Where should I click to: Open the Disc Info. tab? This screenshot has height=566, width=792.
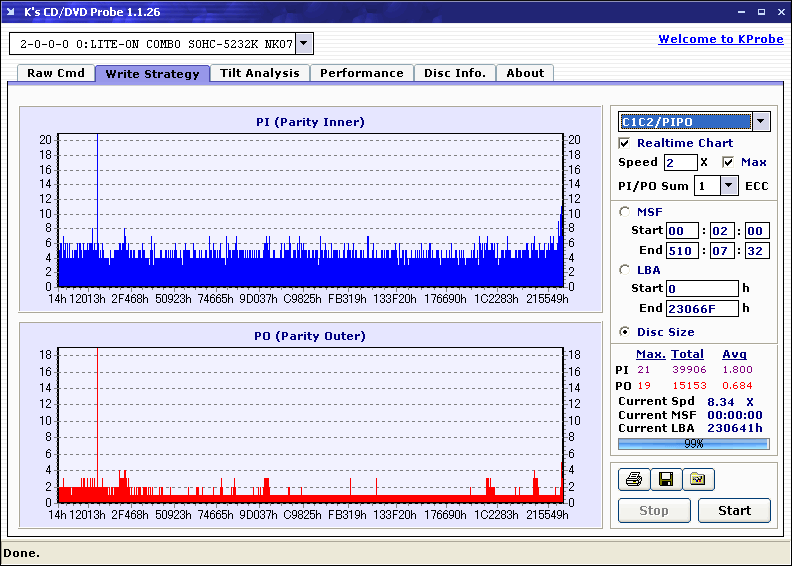(x=455, y=73)
